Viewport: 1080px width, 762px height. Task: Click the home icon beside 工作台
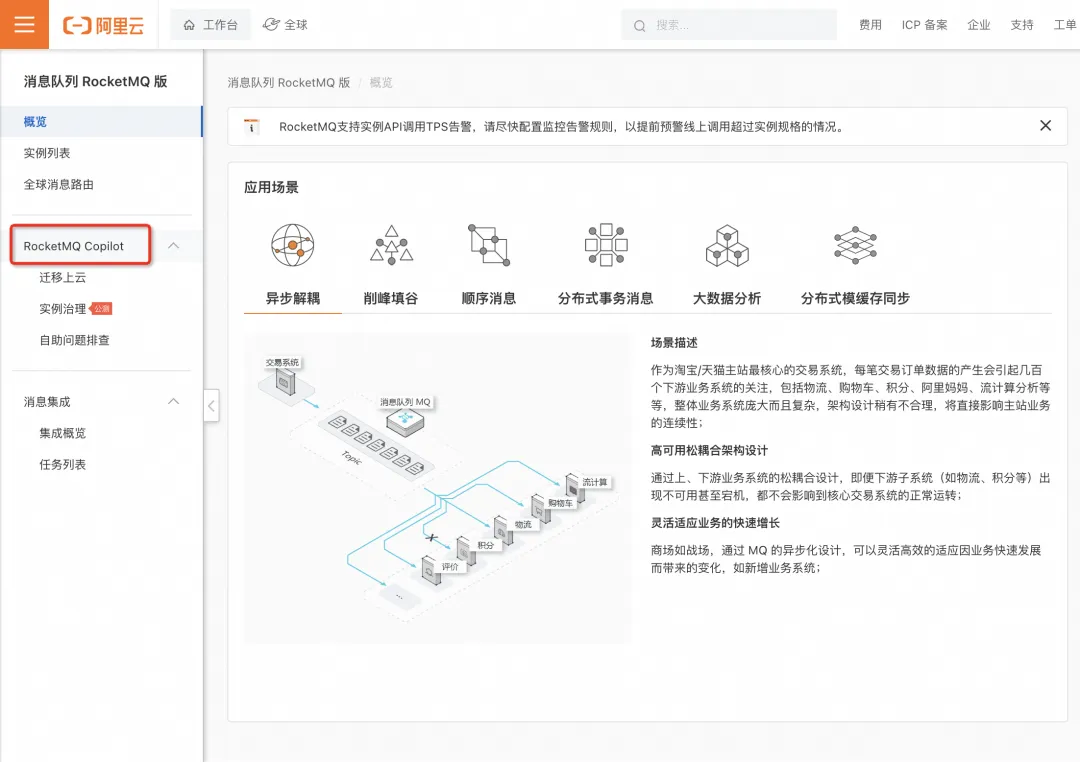coord(189,25)
